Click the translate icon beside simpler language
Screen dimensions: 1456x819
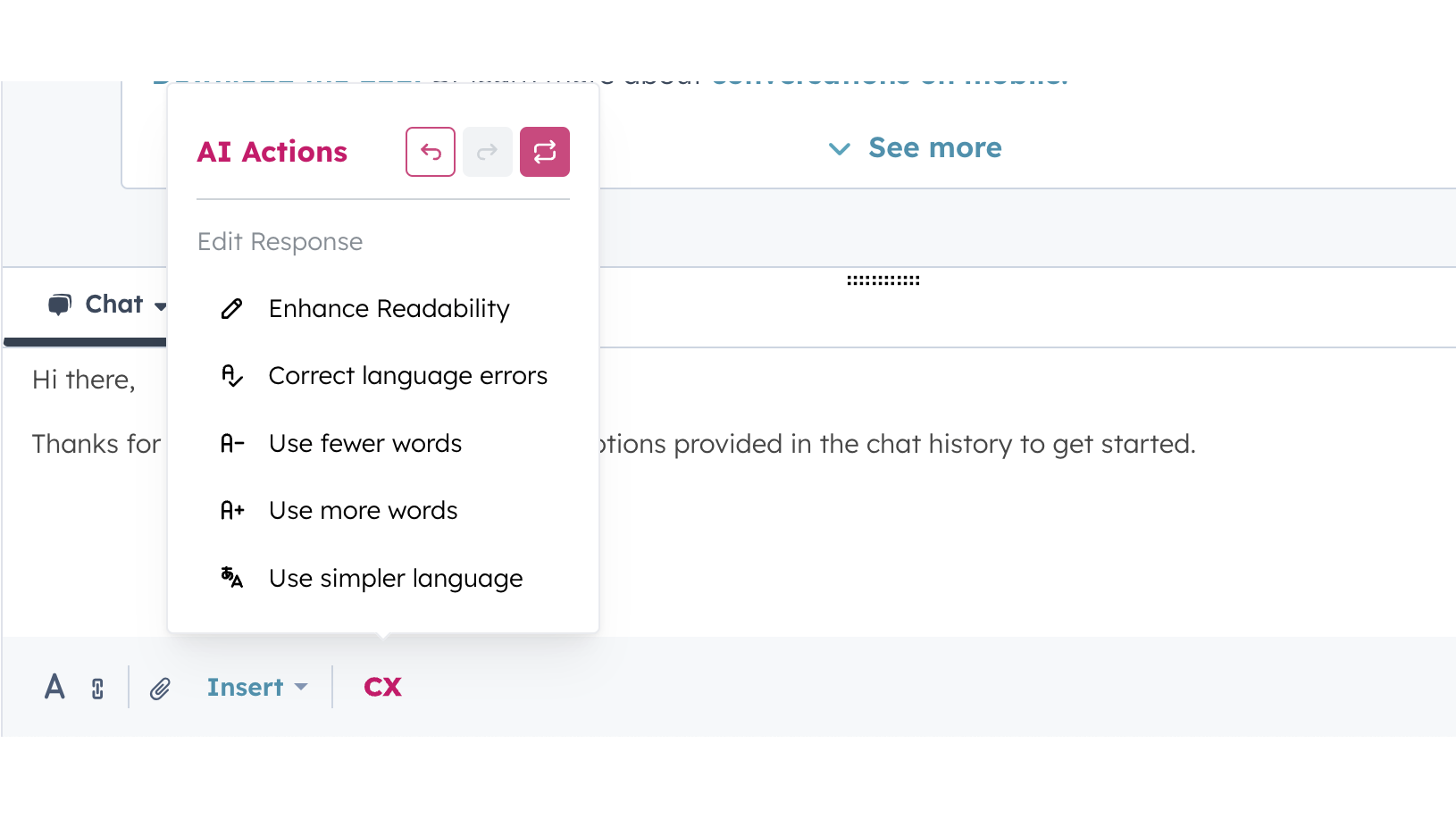pyautogui.click(x=232, y=578)
